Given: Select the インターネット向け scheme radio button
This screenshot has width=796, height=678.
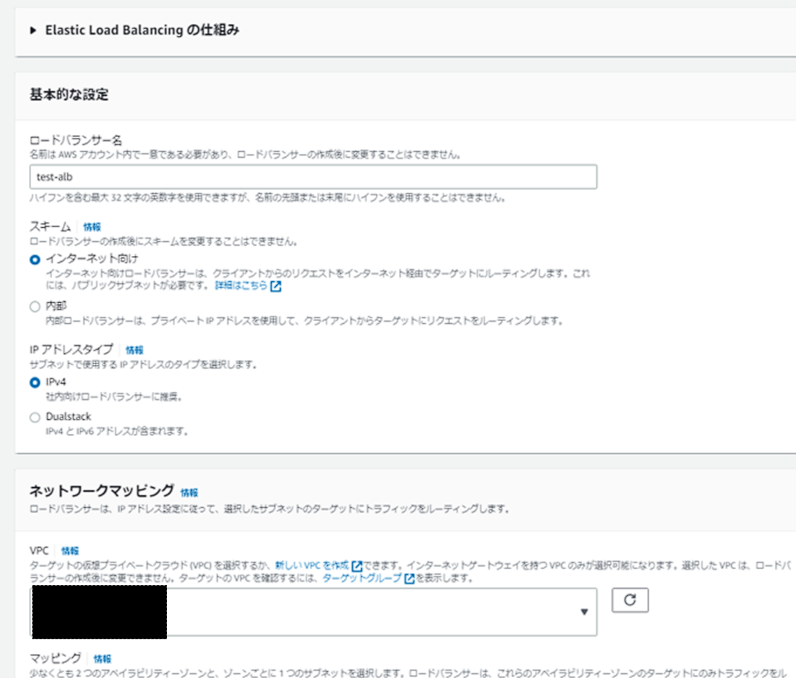Looking at the screenshot, I should (x=36, y=258).
